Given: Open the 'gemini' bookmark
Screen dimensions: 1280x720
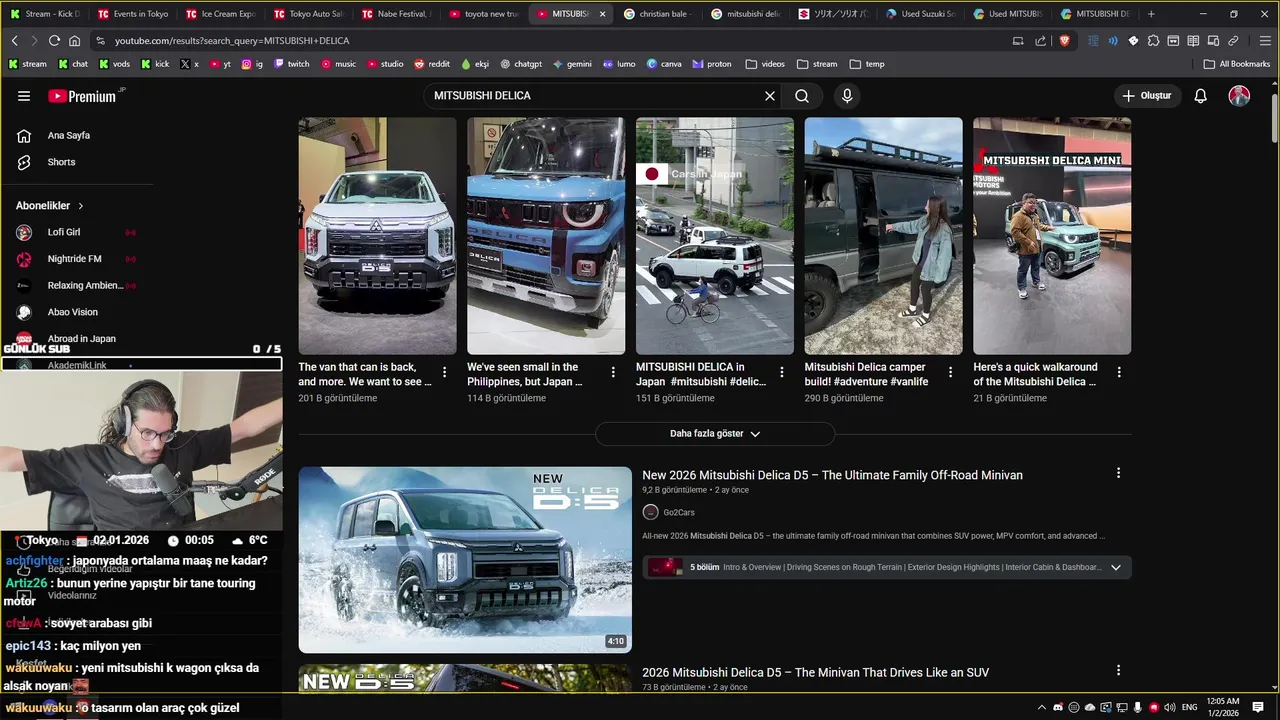Looking at the screenshot, I should (572, 64).
